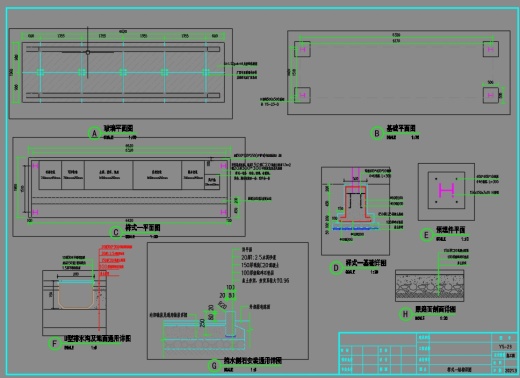The image size is (520, 378).
Task: Select the U-shaped drainage channel outline in detail F
Action: pos(76,296)
